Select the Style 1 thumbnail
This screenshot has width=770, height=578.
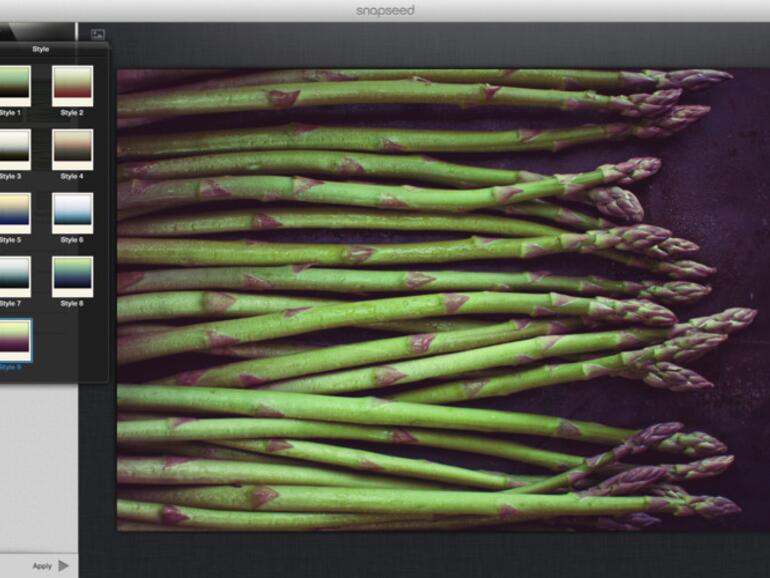pyautogui.click(x=15, y=86)
